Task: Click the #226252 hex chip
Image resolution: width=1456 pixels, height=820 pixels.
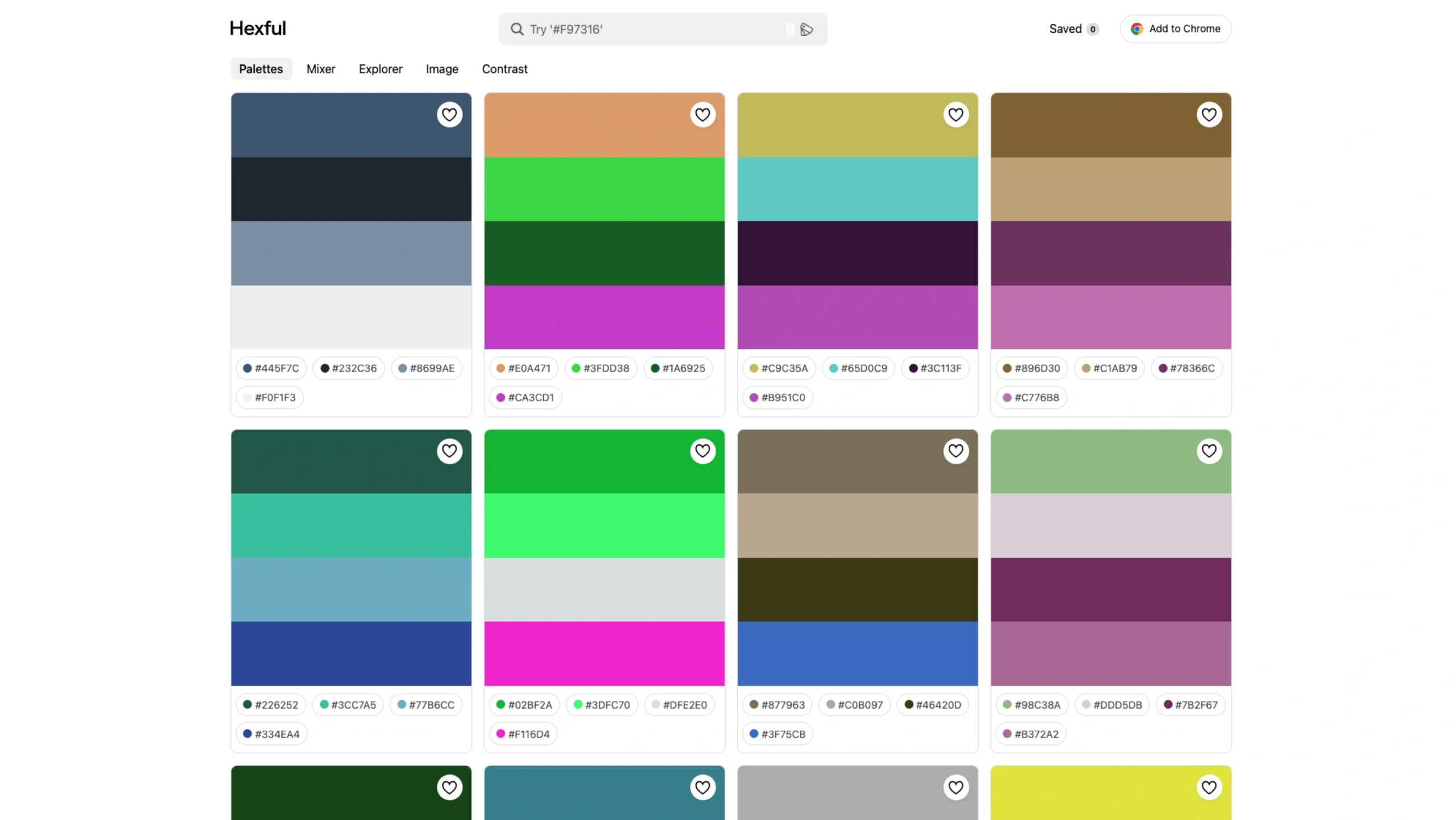Action: [x=271, y=705]
